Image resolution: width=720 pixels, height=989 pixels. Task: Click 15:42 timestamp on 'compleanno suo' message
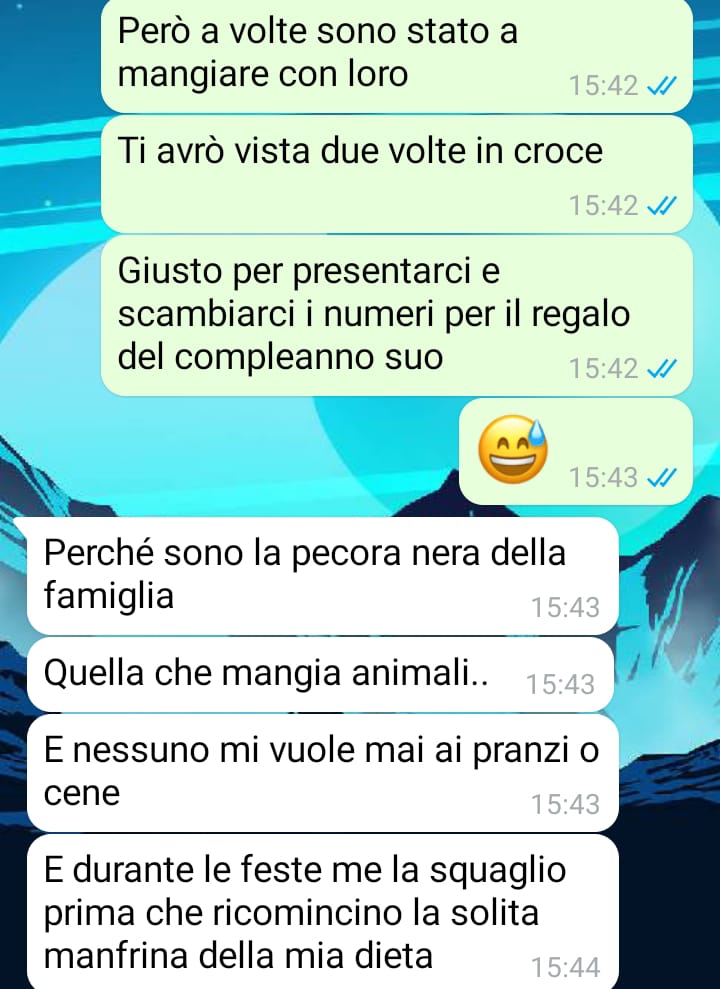point(603,368)
